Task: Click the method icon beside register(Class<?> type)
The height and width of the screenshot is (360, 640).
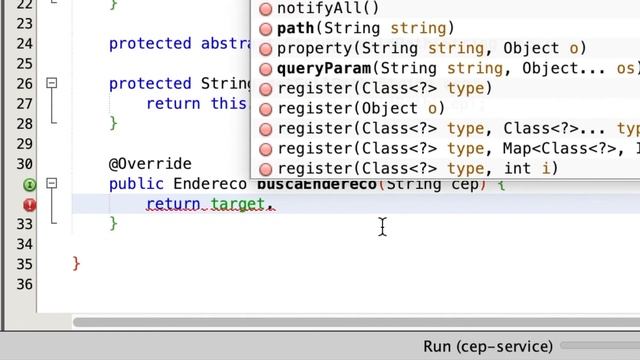Action: coord(266,89)
